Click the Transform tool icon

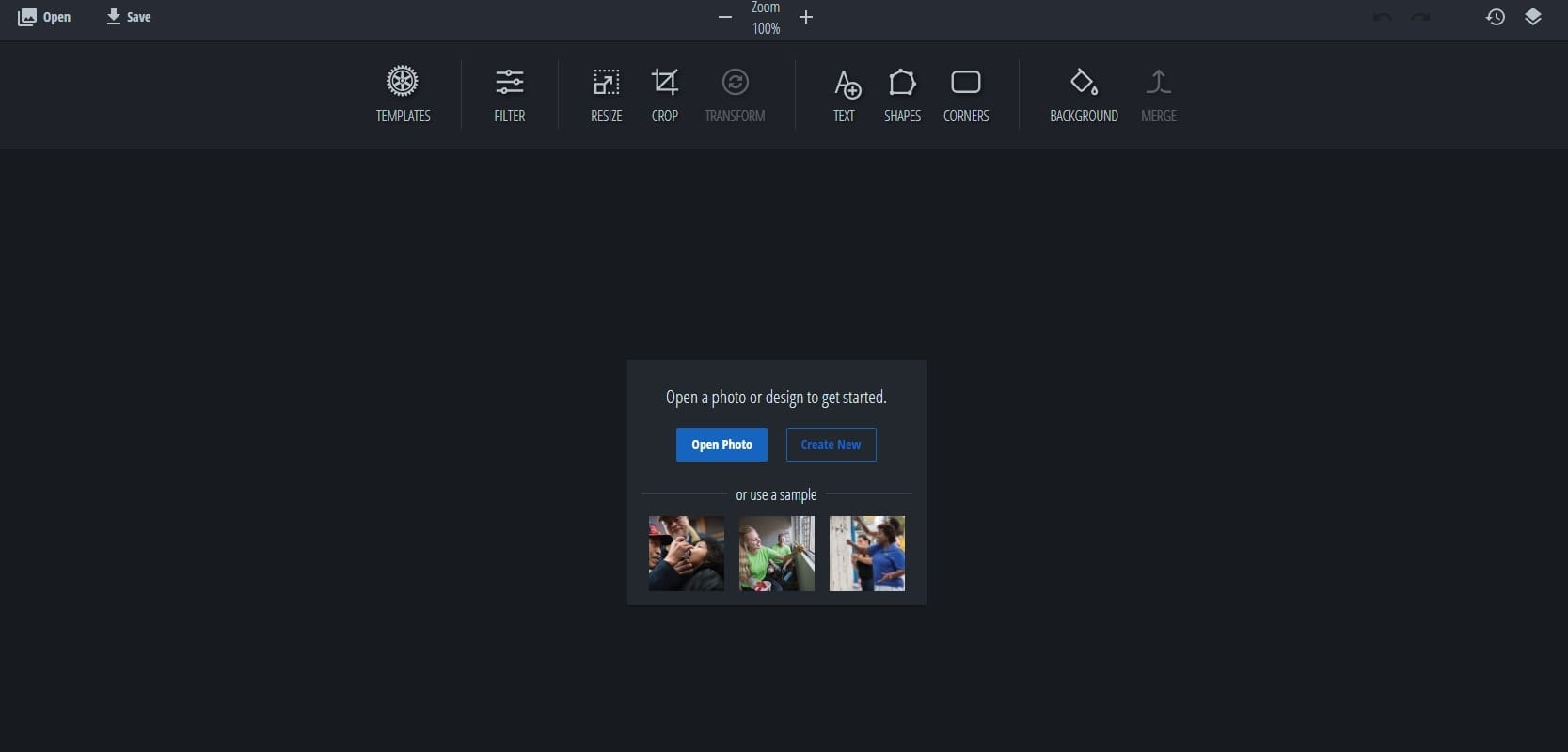point(735,94)
